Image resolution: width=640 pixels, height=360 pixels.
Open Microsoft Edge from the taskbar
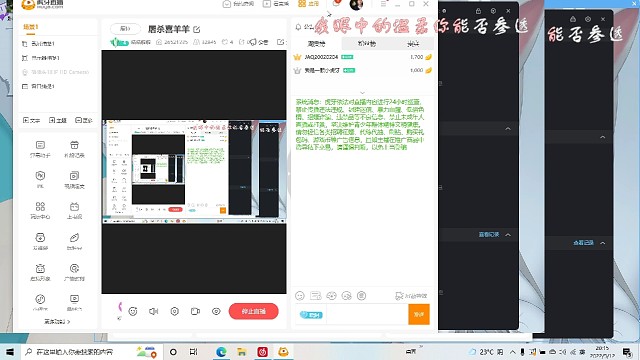tap(221, 352)
